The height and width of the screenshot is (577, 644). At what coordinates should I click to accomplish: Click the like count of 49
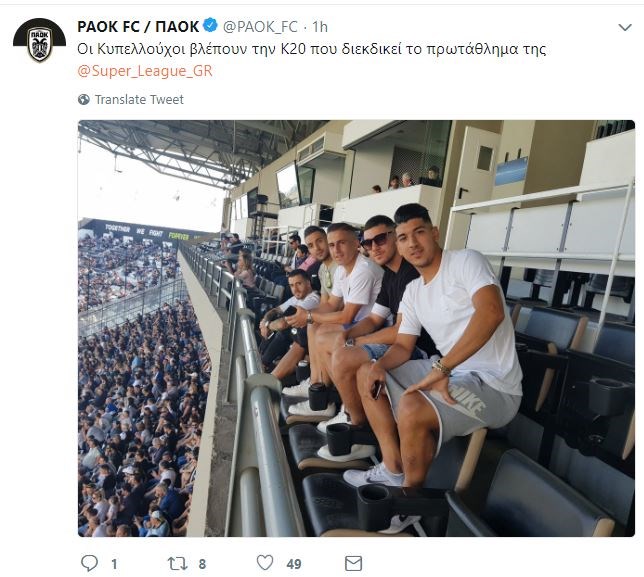coord(294,564)
